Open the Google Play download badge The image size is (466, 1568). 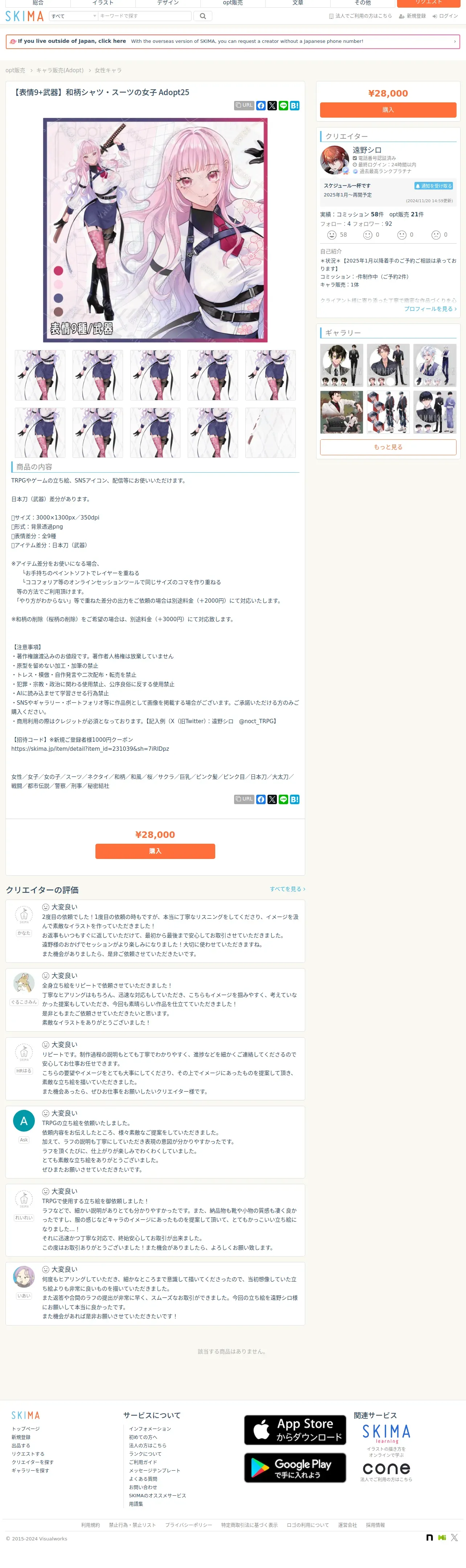(x=295, y=1467)
